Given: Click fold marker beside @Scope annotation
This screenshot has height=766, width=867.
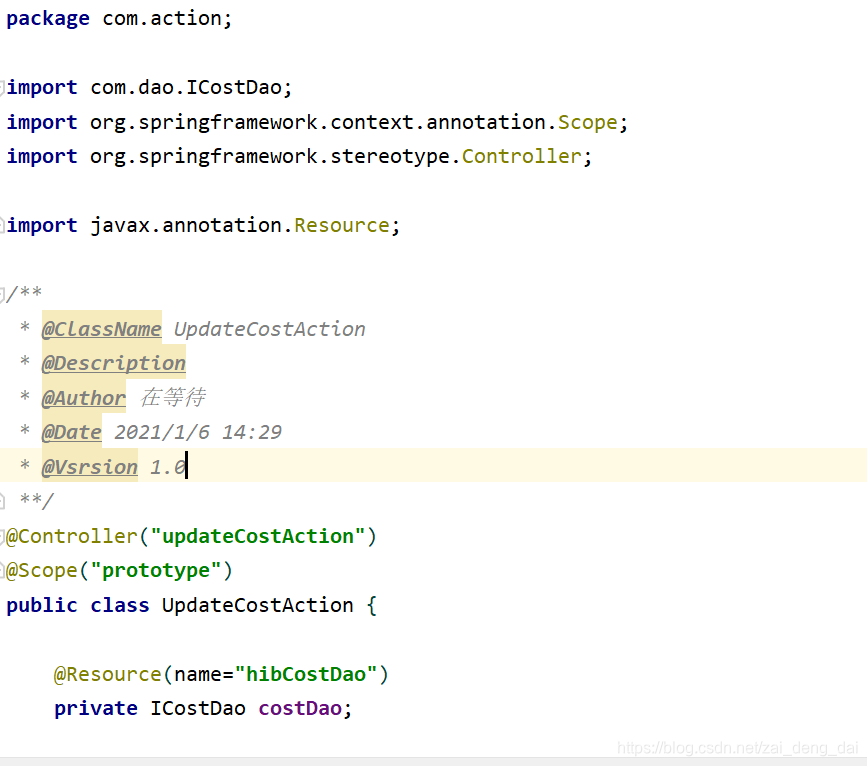Looking at the screenshot, I should [x=2, y=571].
